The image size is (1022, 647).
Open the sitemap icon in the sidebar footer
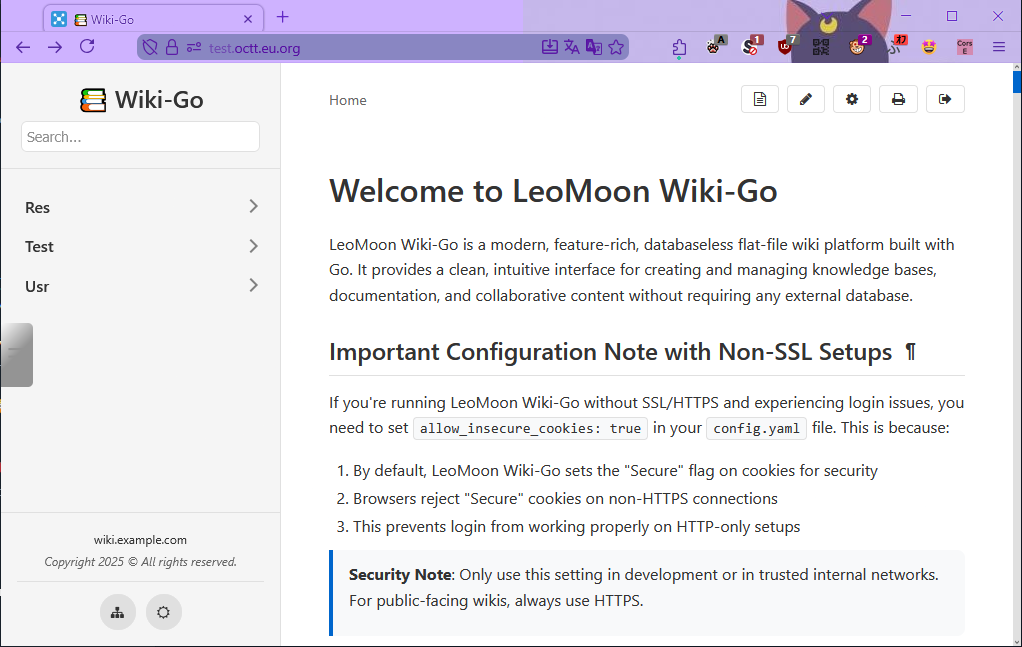118,612
